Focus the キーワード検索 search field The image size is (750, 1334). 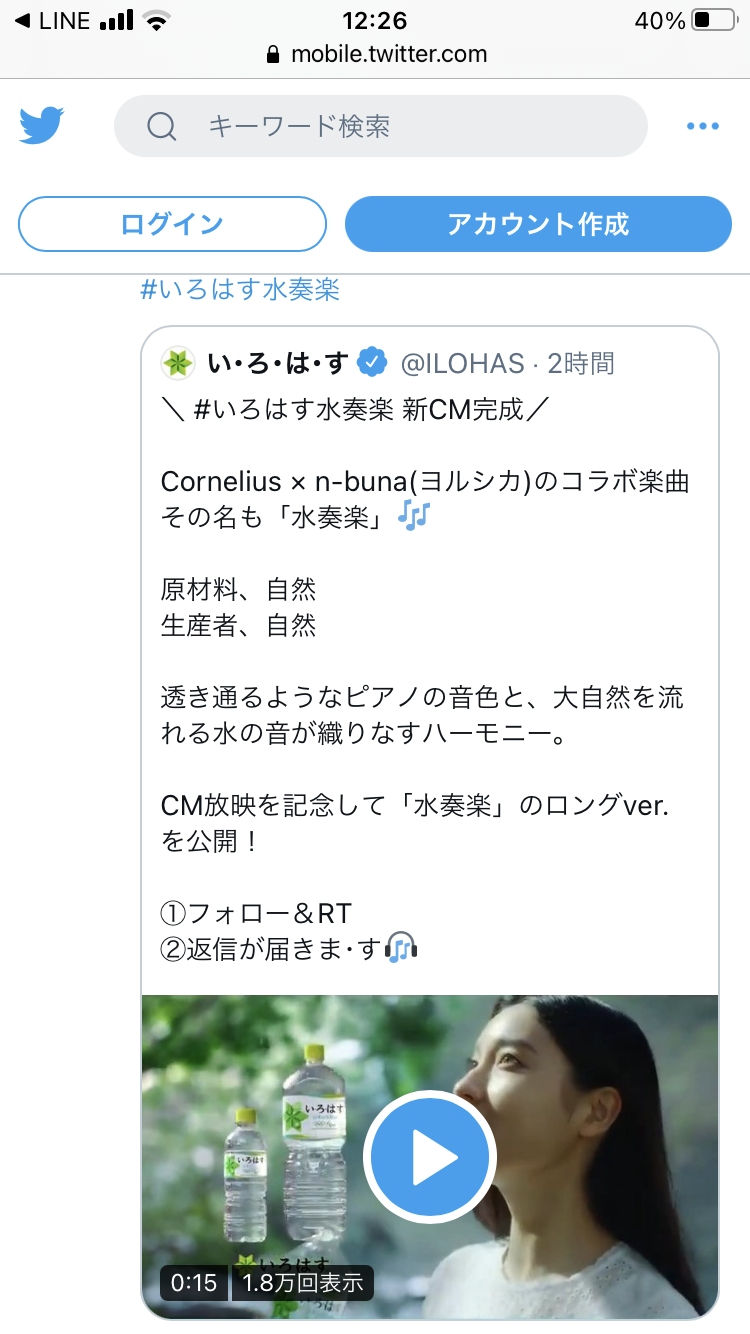400,126
